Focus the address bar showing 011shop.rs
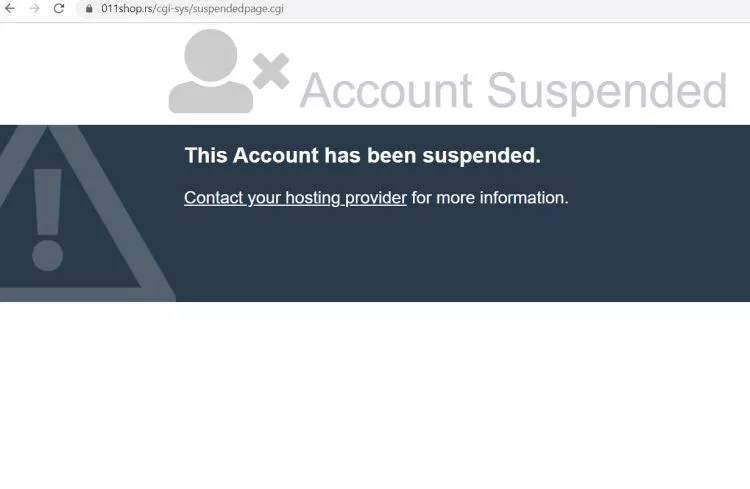 (x=411, y=9)
